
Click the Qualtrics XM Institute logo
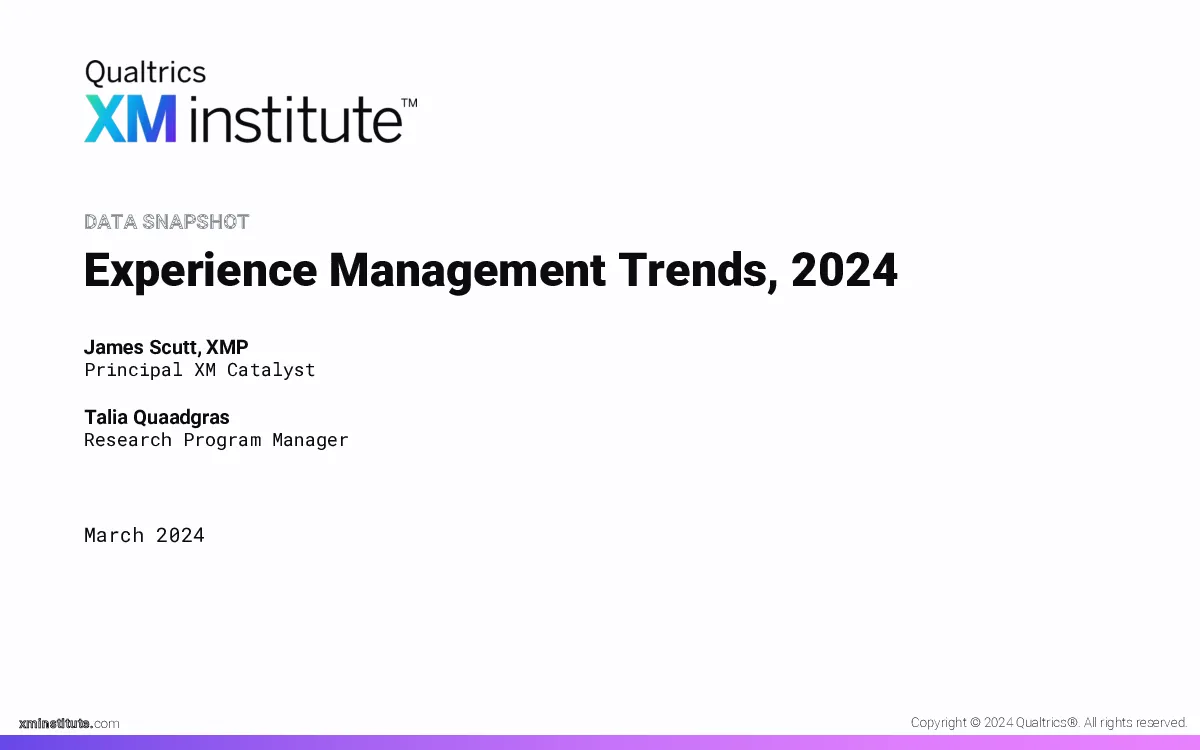[251, 102]
